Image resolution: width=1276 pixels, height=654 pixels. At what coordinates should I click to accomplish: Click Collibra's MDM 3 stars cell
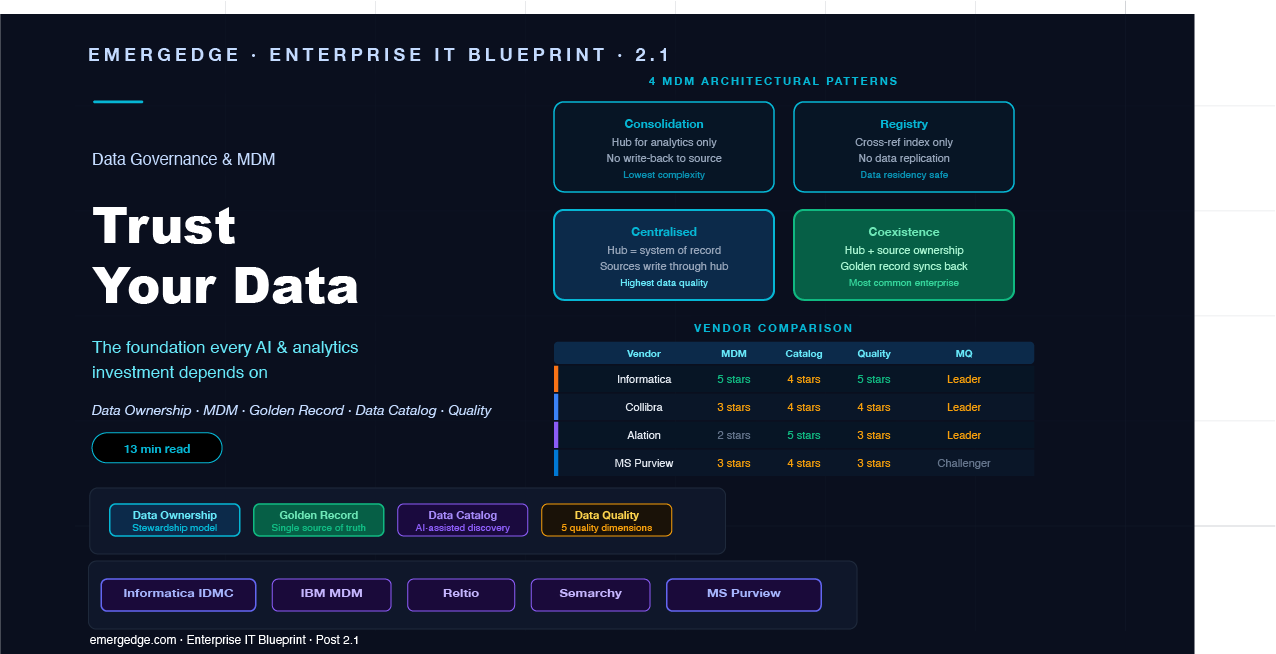[x=734, y=407]
